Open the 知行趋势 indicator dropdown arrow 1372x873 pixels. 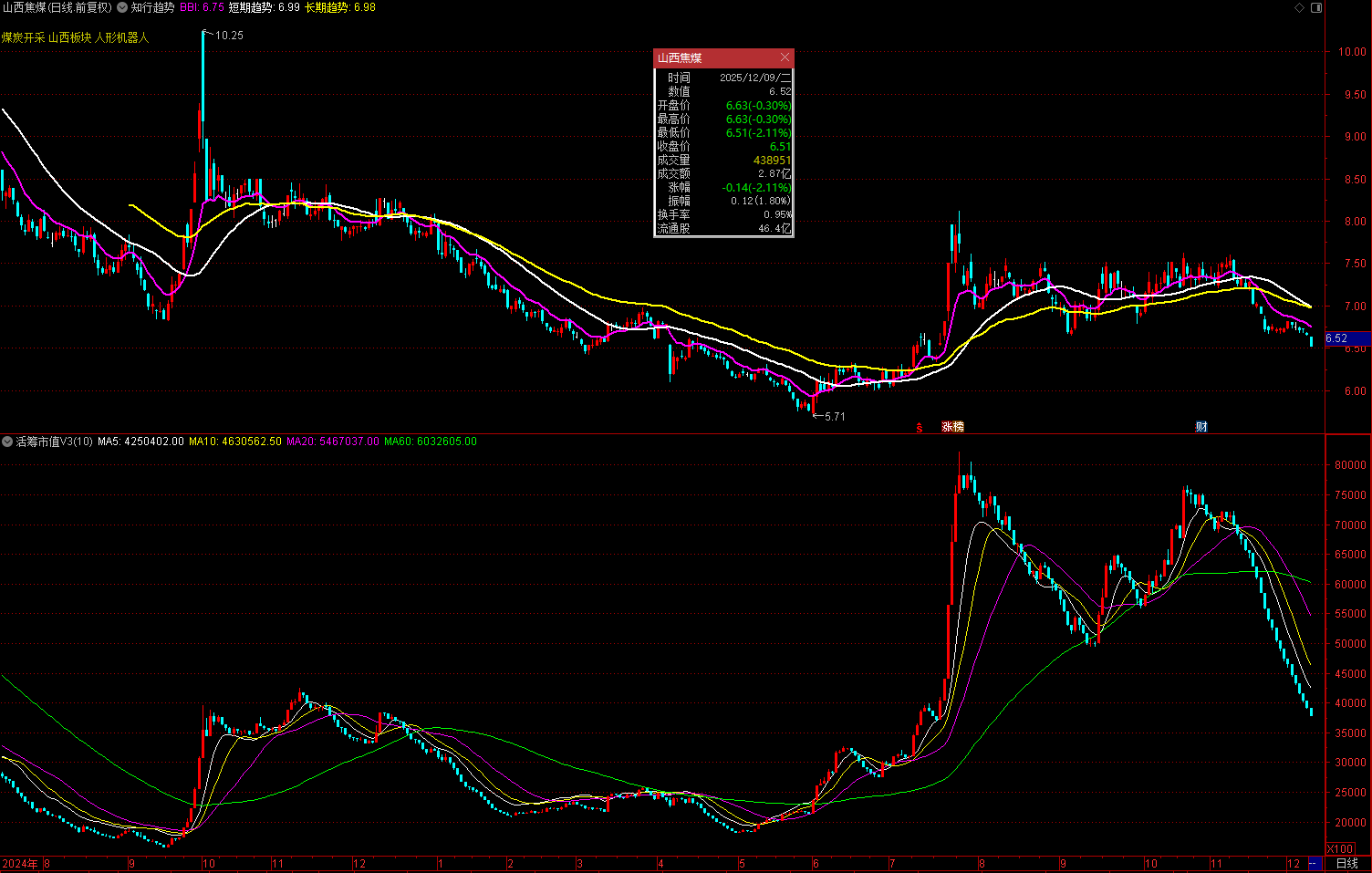(x=122, y=7)
